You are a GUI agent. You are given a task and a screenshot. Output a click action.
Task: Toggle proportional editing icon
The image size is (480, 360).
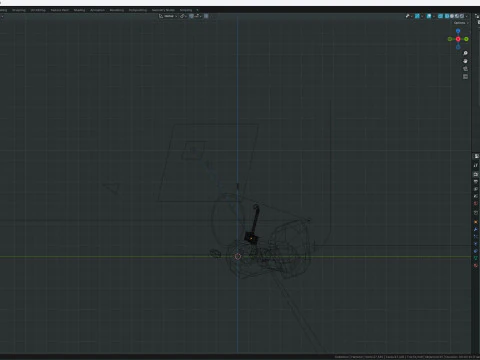(x=206, y=16)
